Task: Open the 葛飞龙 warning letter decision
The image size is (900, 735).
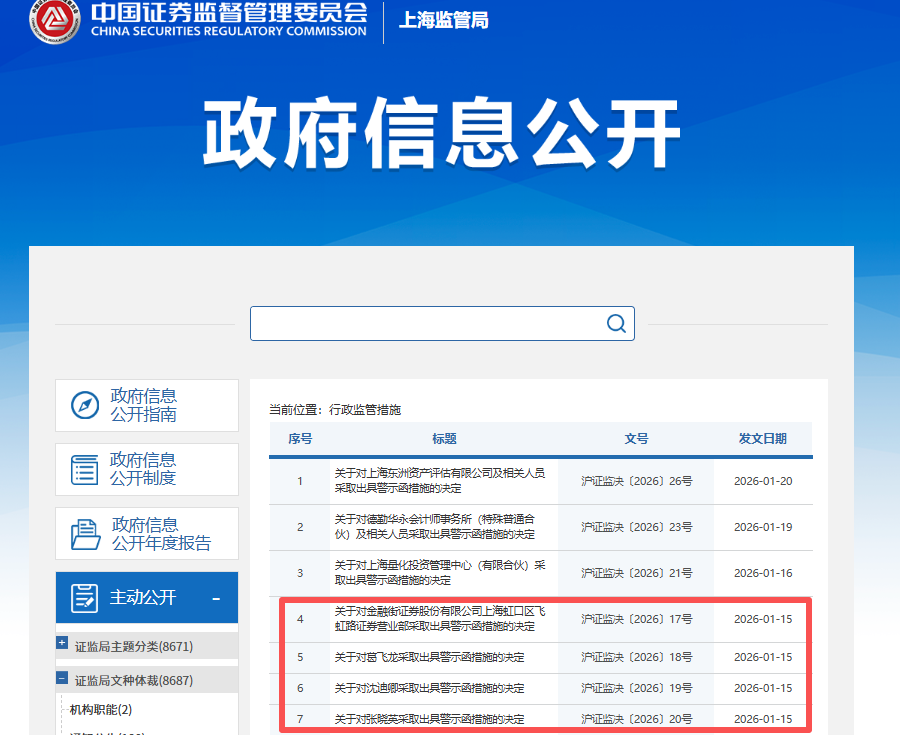Action: pos(420,657)
